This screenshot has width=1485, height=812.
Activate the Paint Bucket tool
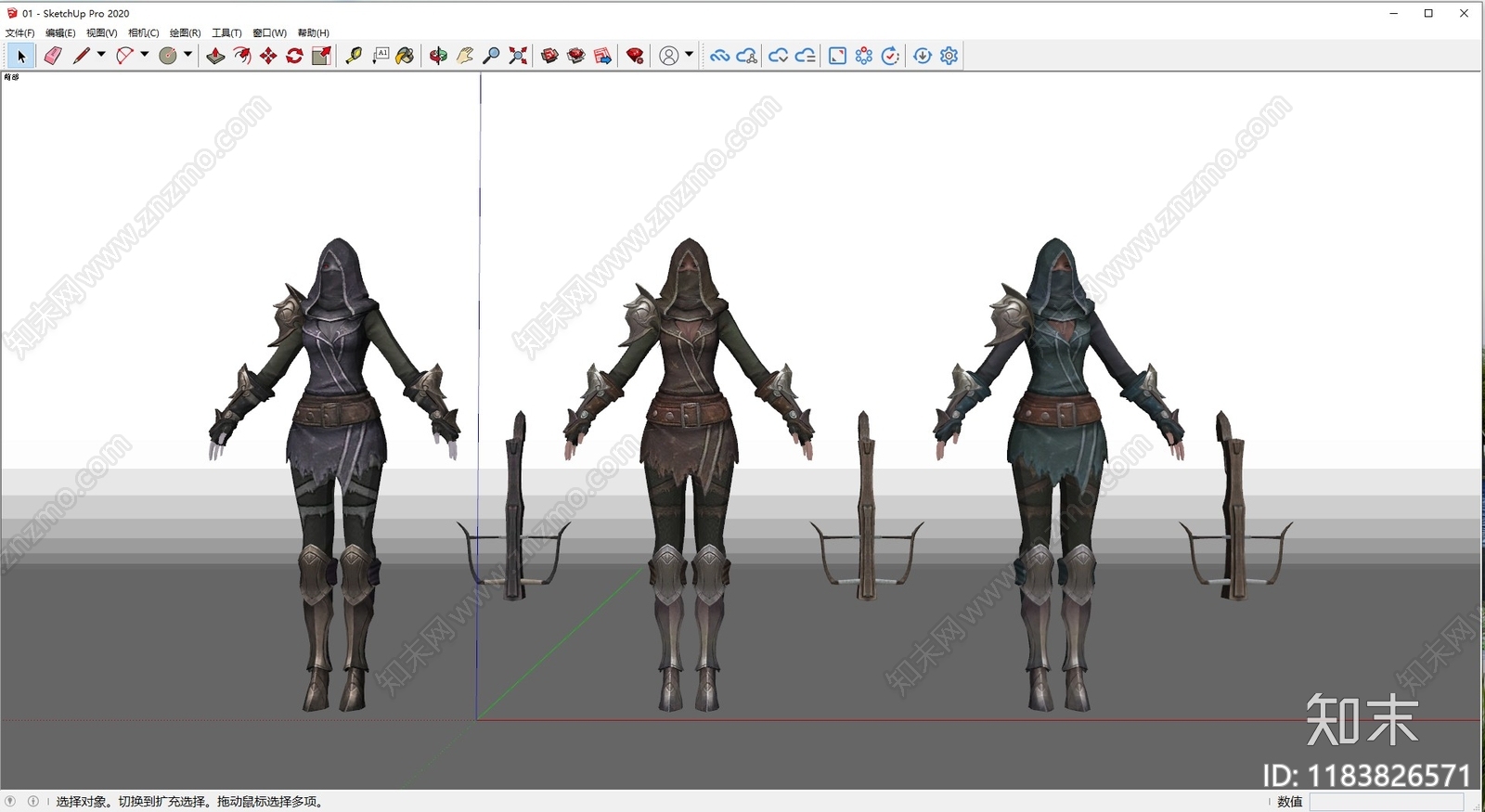[x=405, y=57]
